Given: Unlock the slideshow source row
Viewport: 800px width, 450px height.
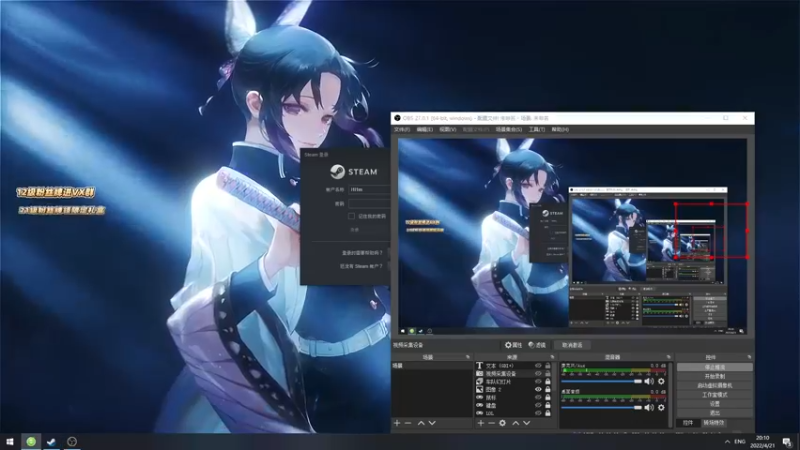Looking at the screenshot, I should click(x=548, y=382).
